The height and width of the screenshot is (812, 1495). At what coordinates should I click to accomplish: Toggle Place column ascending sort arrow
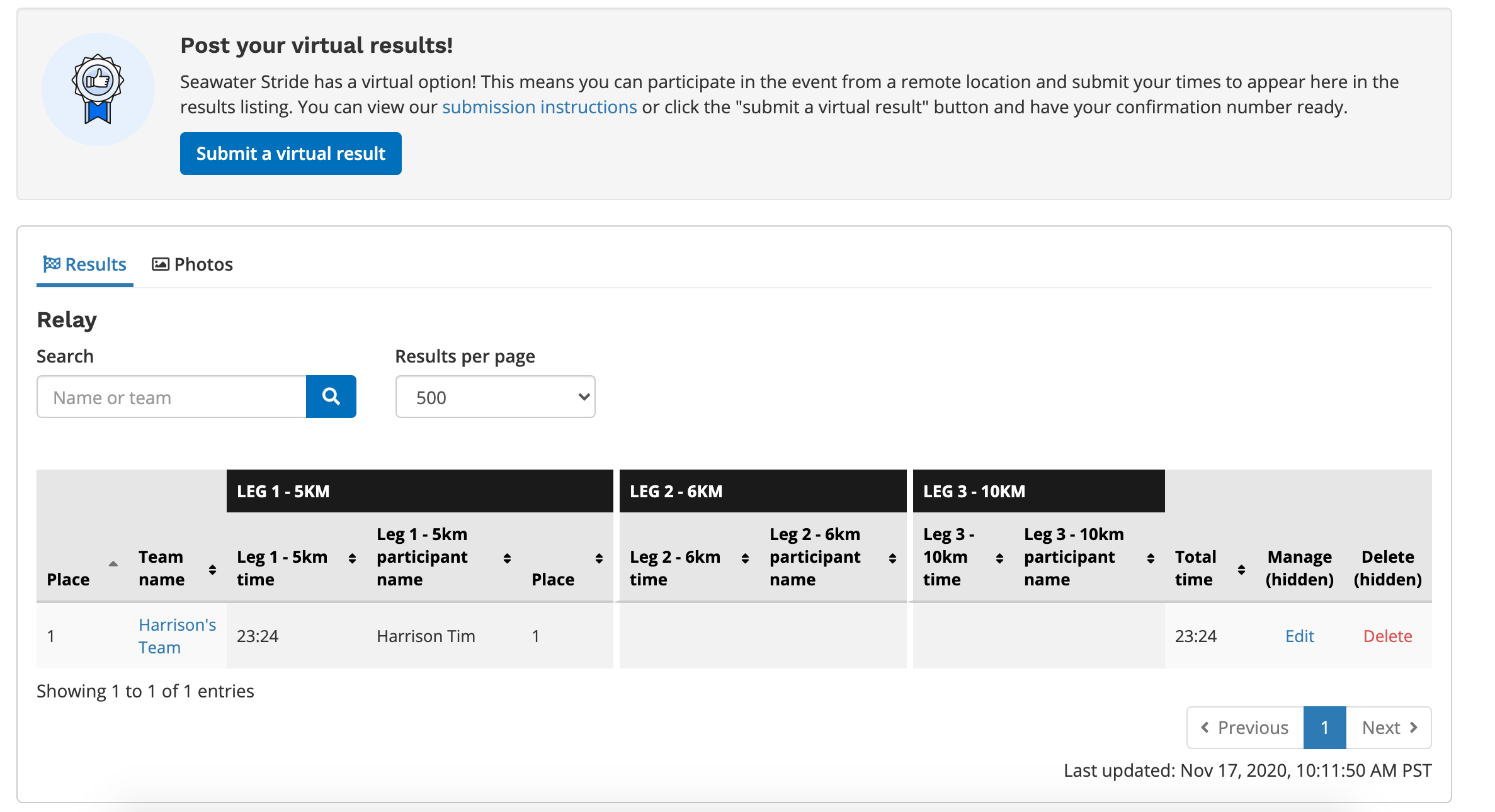[113, 564]
